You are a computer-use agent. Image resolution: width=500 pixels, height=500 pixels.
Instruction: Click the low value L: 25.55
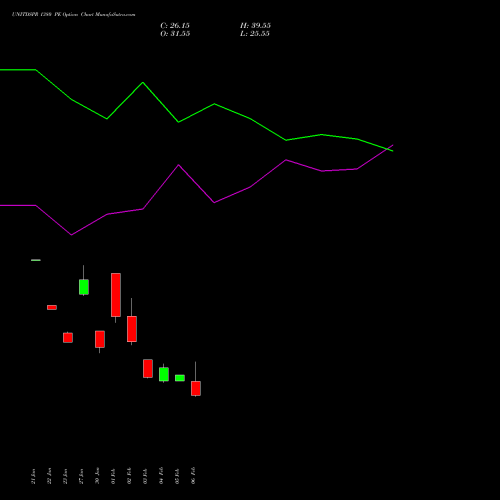point(255,34)
